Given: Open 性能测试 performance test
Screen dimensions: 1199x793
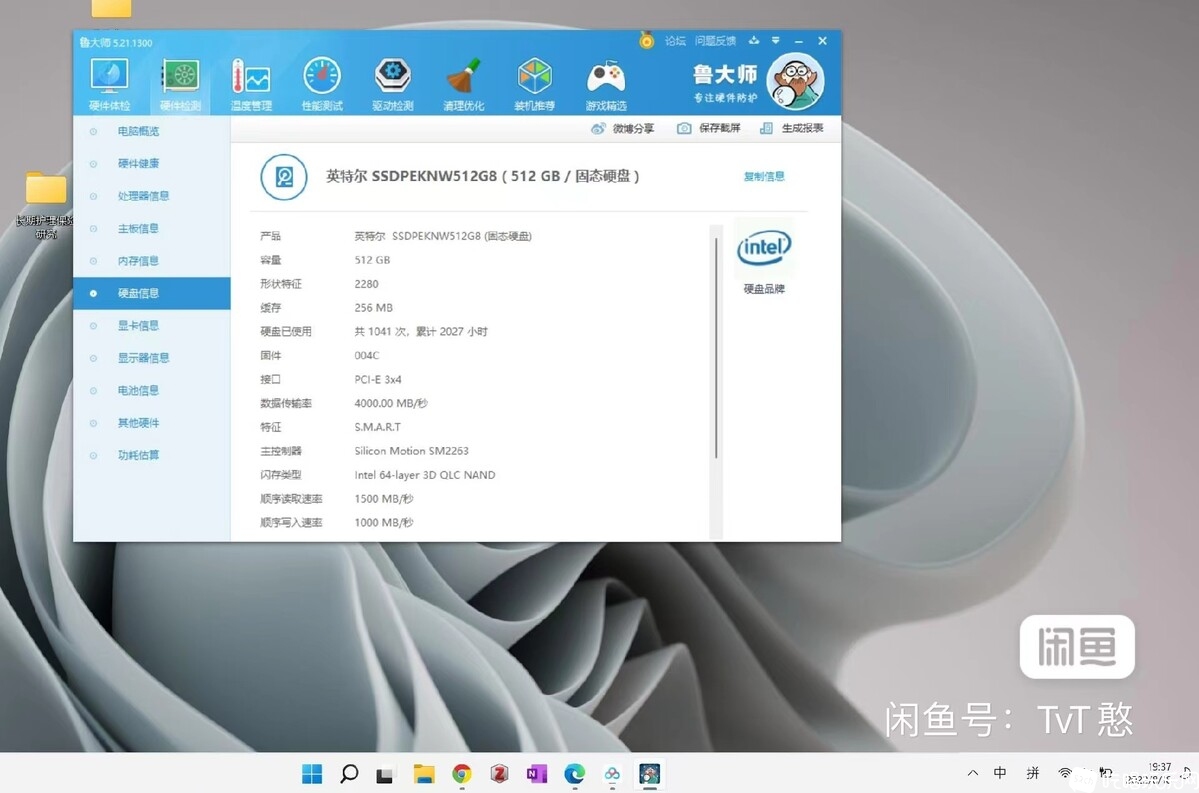Looking at the screenshot, I should [x=322, y=84].
